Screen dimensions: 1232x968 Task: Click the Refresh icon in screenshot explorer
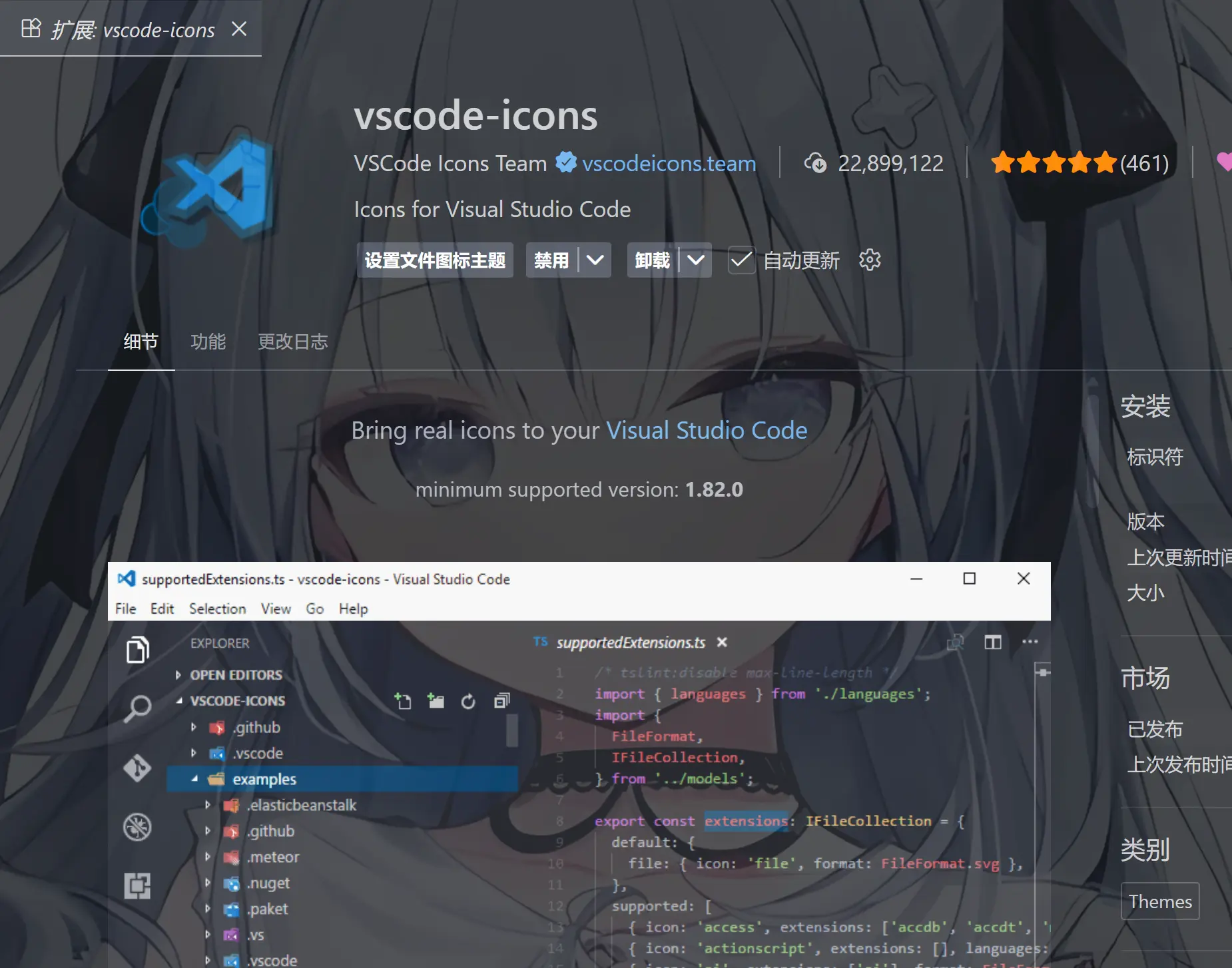point(469,701)
